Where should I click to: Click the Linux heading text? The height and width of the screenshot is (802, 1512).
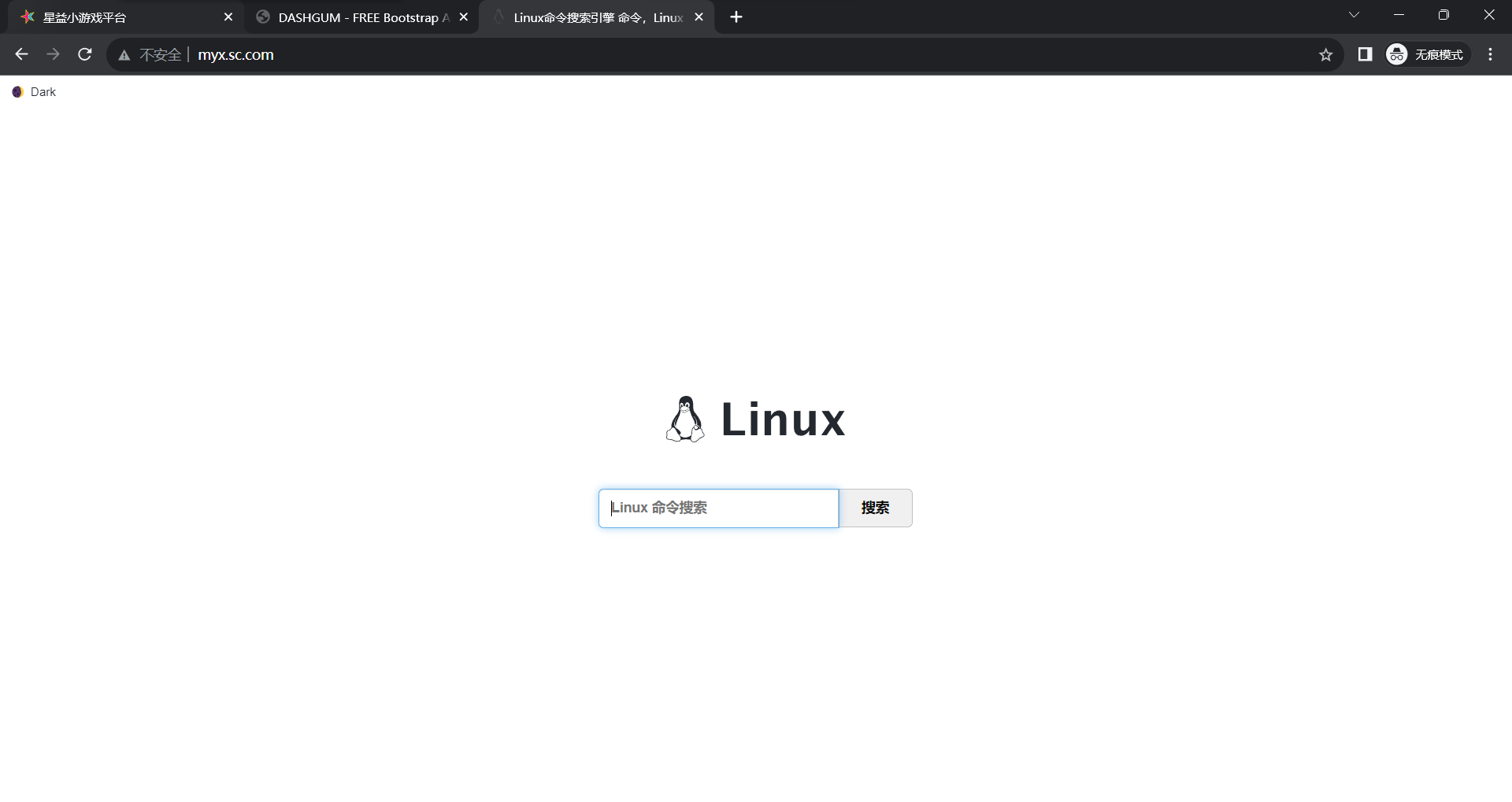coord(783,419)
